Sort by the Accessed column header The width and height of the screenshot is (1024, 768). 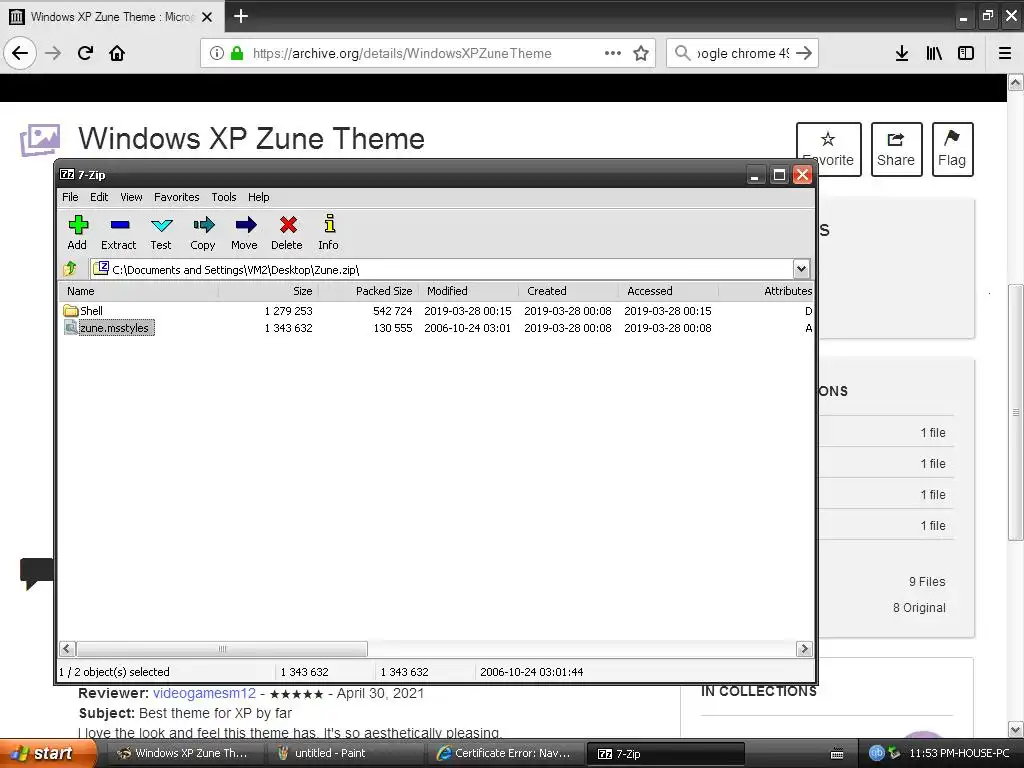(x=668, y=291)
